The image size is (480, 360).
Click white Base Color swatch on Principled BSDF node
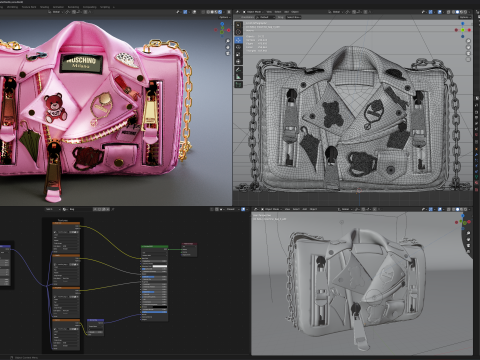tap(159, 266)
